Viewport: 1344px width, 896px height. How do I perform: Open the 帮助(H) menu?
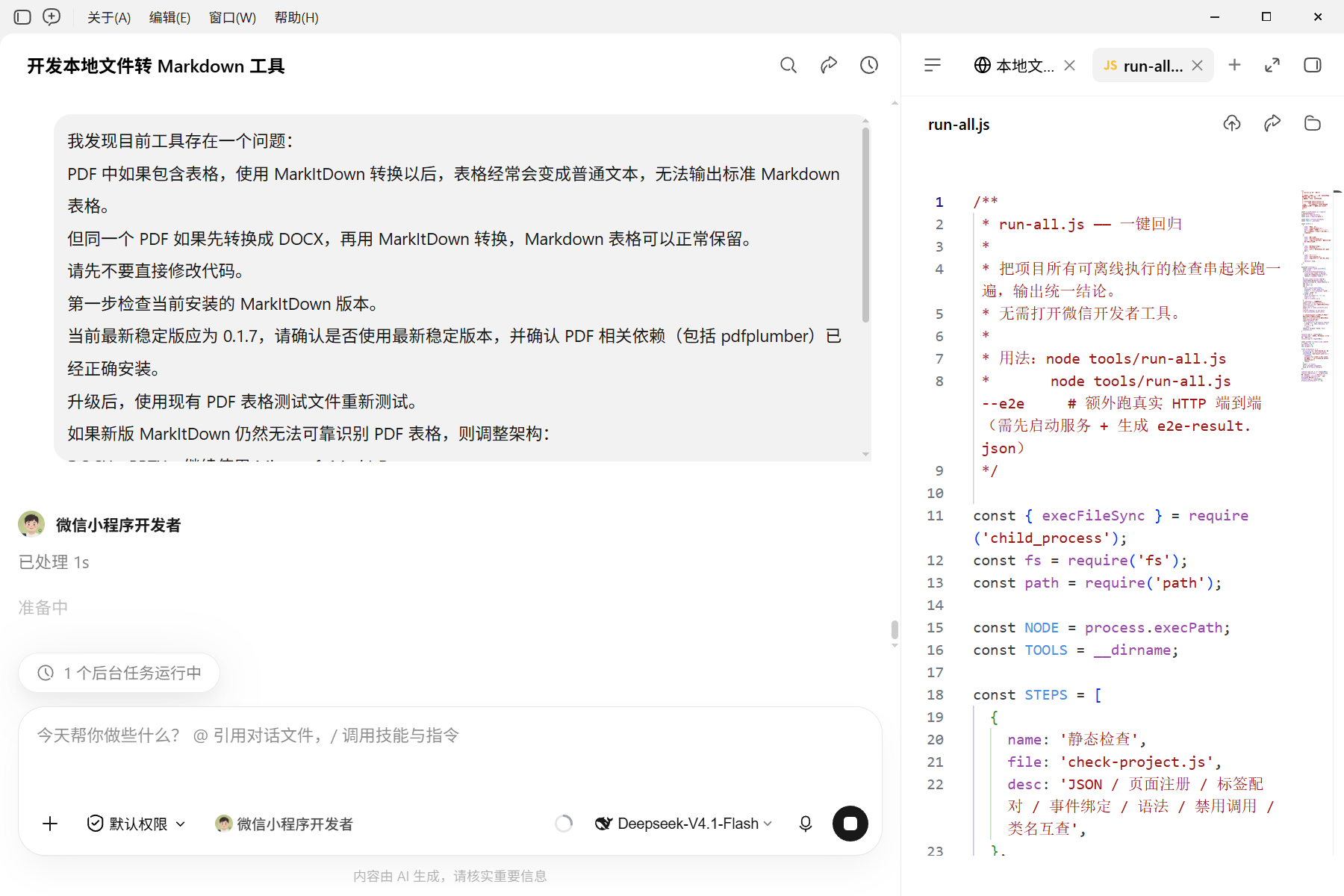[296, 17]
